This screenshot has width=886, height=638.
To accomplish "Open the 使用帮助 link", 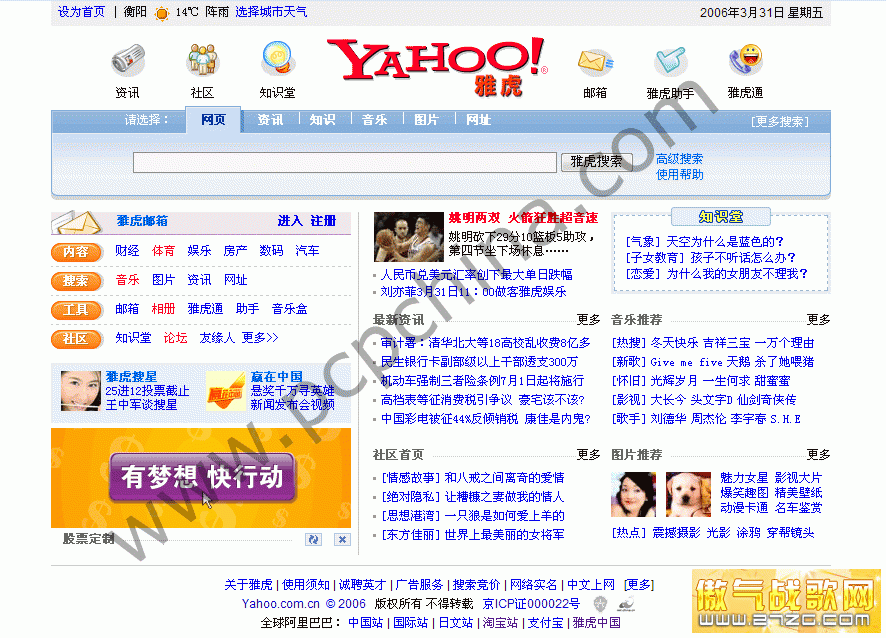I will [679, 175].
